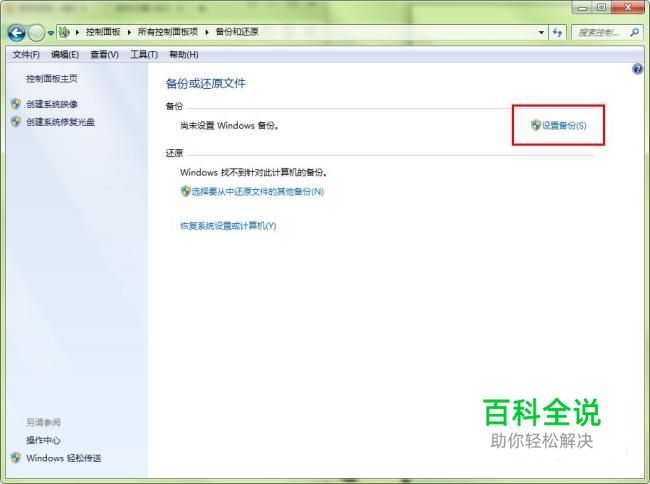The height and width of the screenshot is (484, 650).
Task: Click 所有控制面板项 in the breadcrumb path
Action: pyautogui.click(x=168, y=32)
